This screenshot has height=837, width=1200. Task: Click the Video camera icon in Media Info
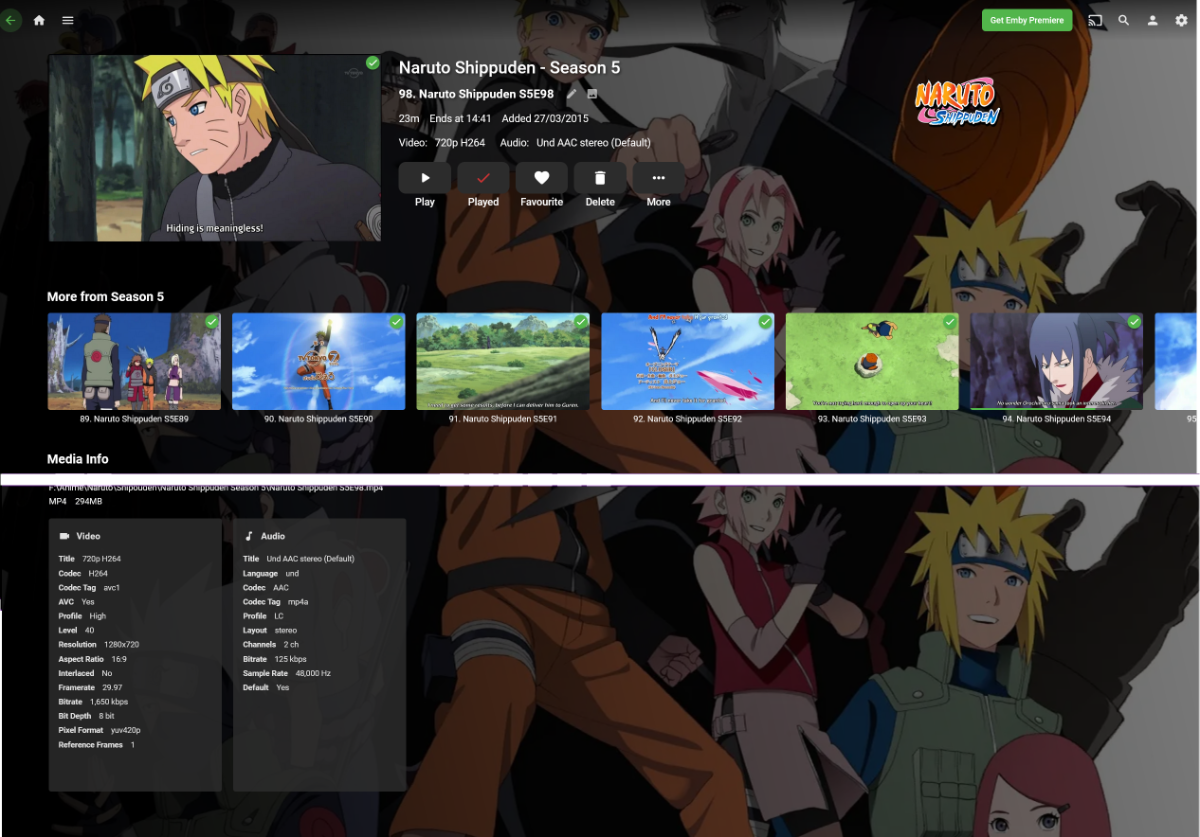click(x=65, y=537)
